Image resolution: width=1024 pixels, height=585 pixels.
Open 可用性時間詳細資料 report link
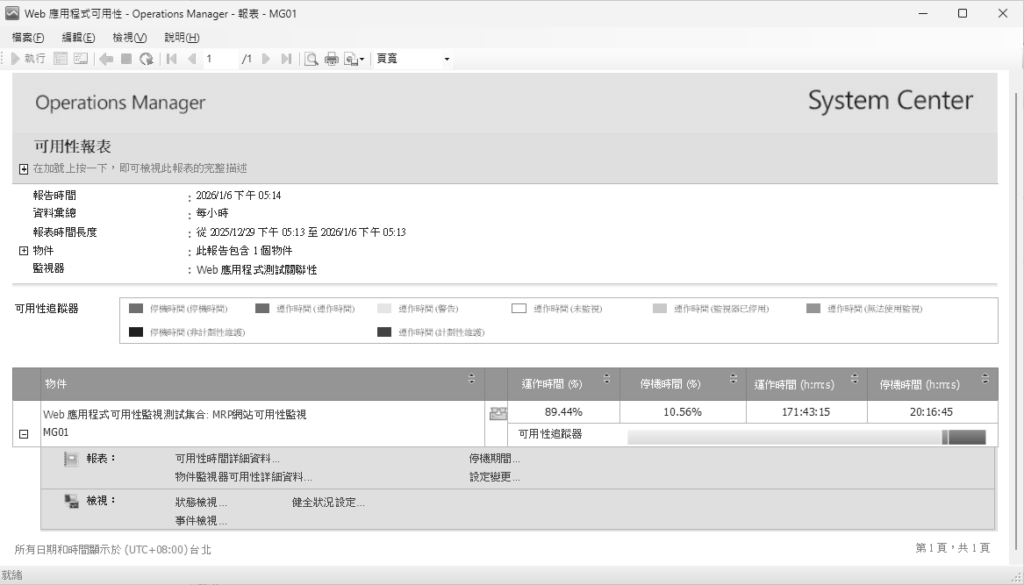227,458
